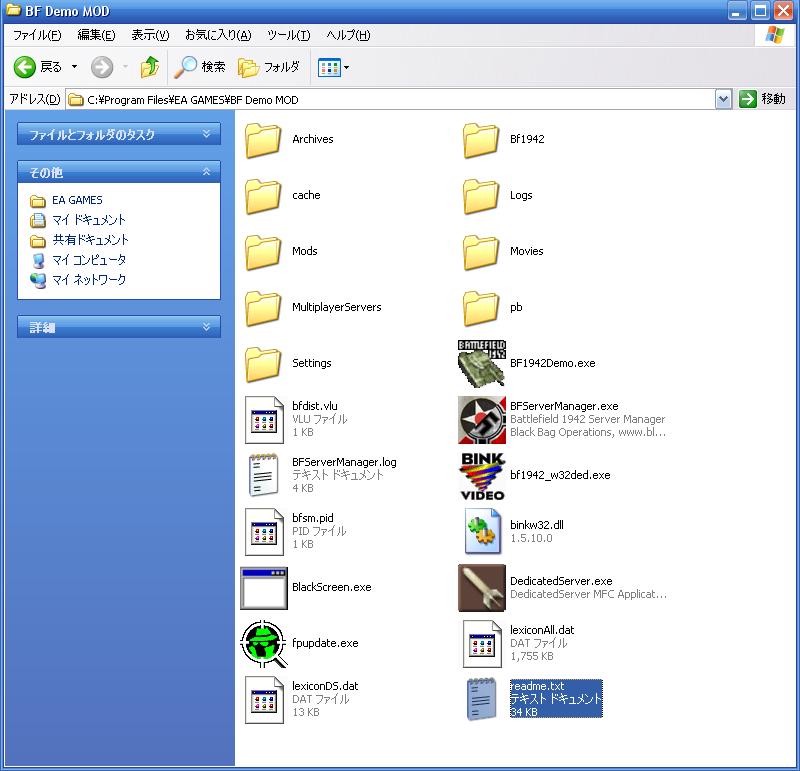
Task: Select the BFServerManager.exe star icon
Action: [482, 419]
